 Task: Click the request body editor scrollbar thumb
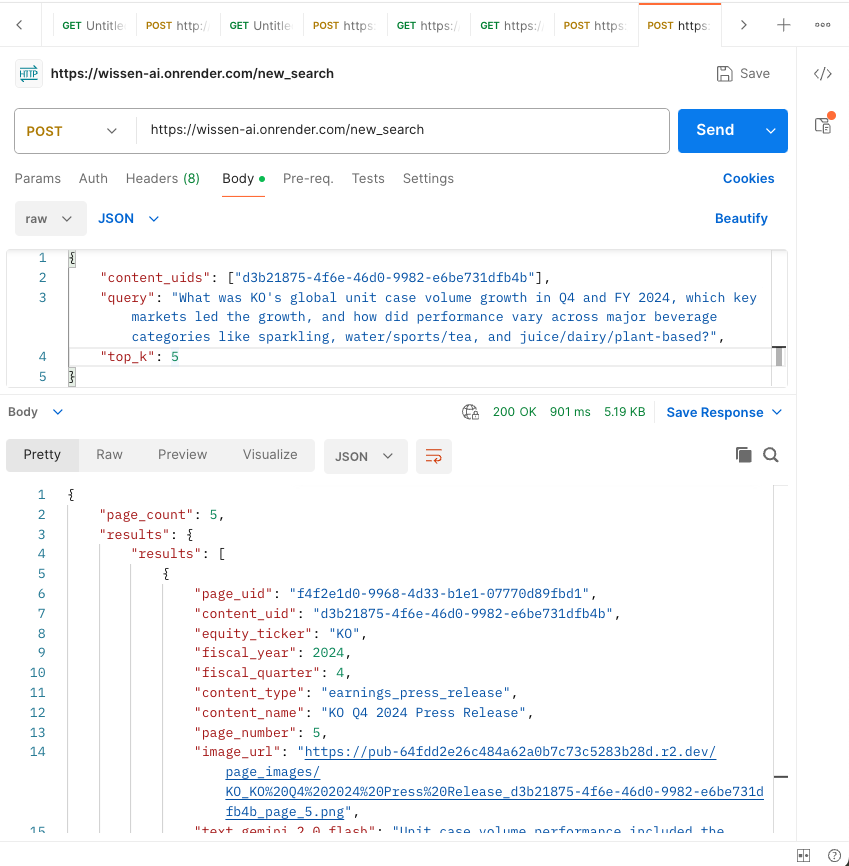point(779,356)
